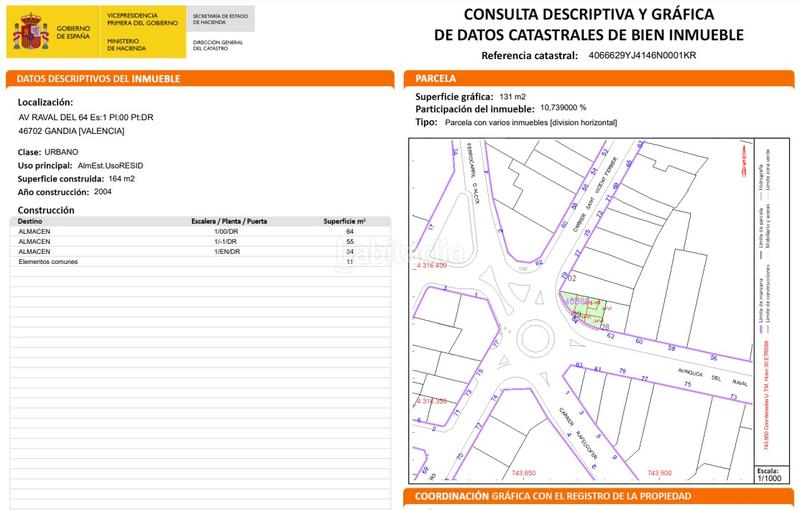Click the '10,739000 %' participation value

[563, 108]
